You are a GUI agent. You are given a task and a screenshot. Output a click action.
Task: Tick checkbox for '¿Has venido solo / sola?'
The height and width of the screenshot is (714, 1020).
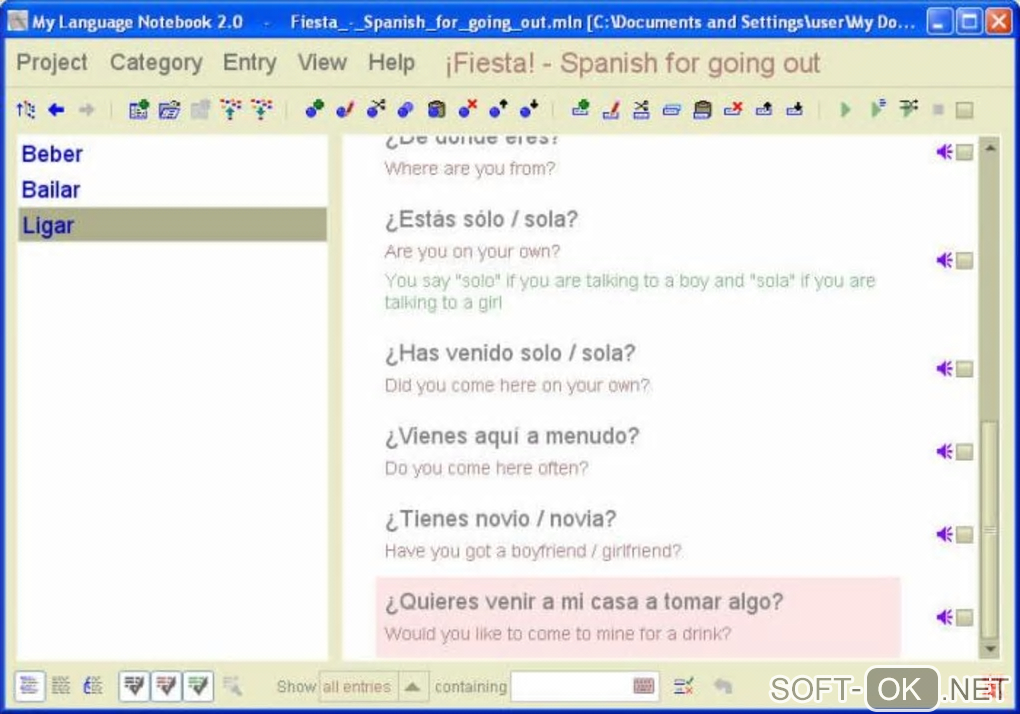[965, 369]
